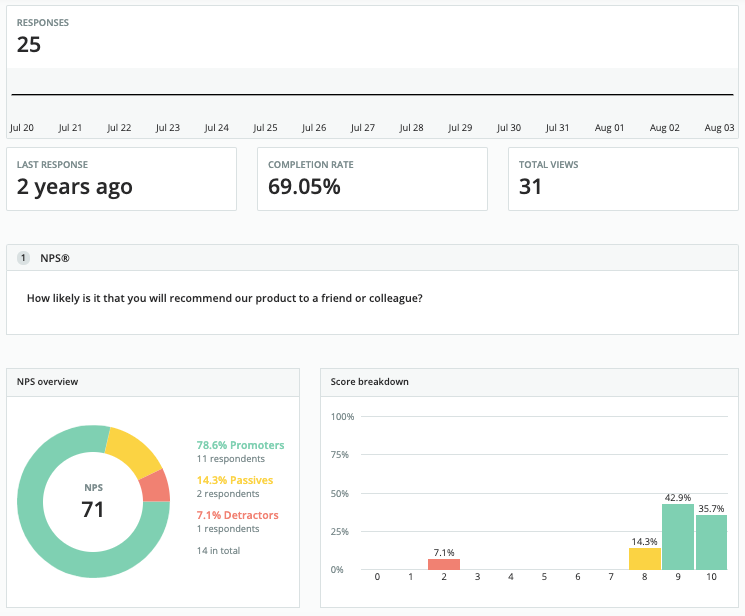Screen dimensions: 745x616
Task: Click the red detractors donut segment
Action: (155, 487)
